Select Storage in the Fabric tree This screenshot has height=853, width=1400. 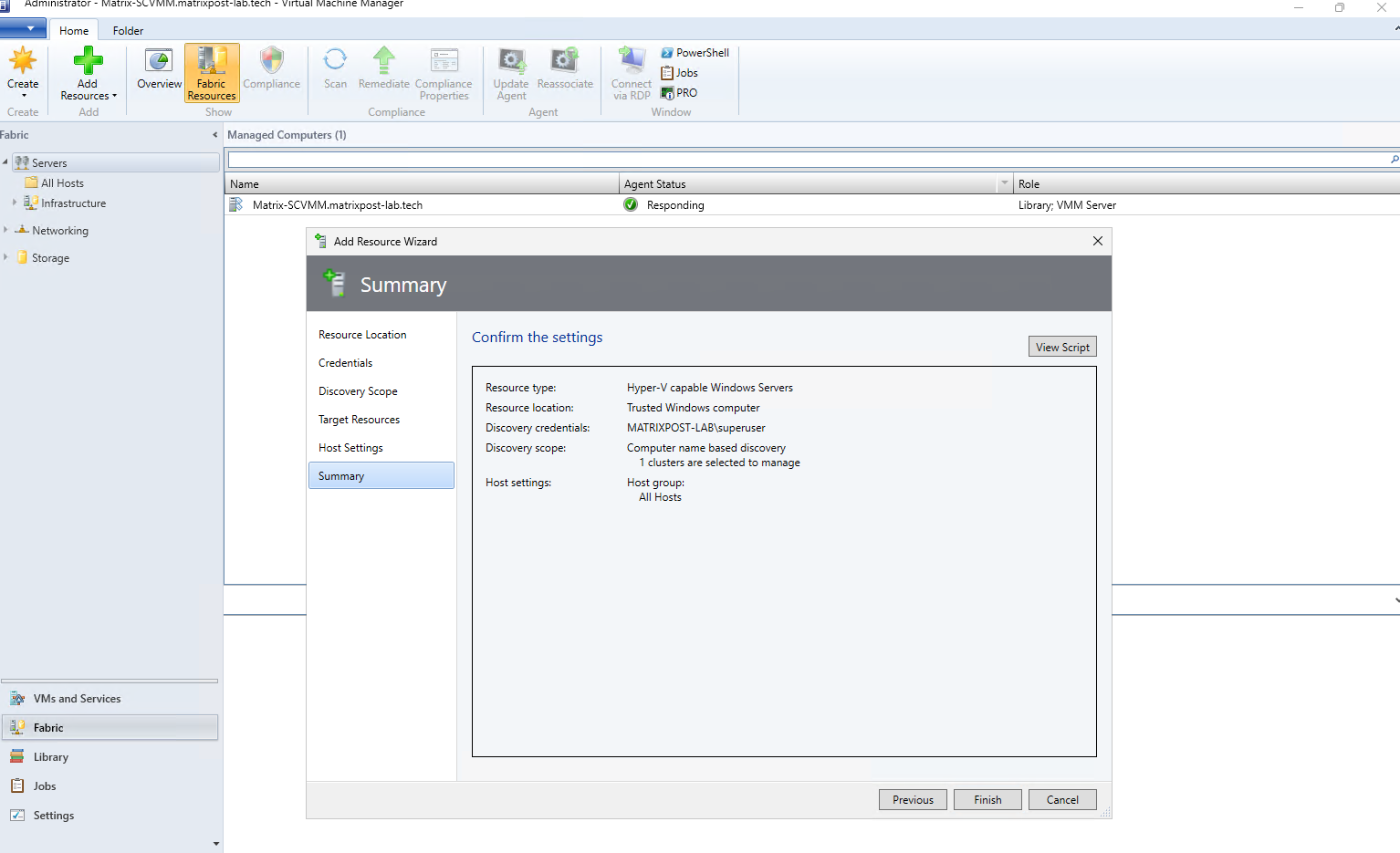coord(50,258)
